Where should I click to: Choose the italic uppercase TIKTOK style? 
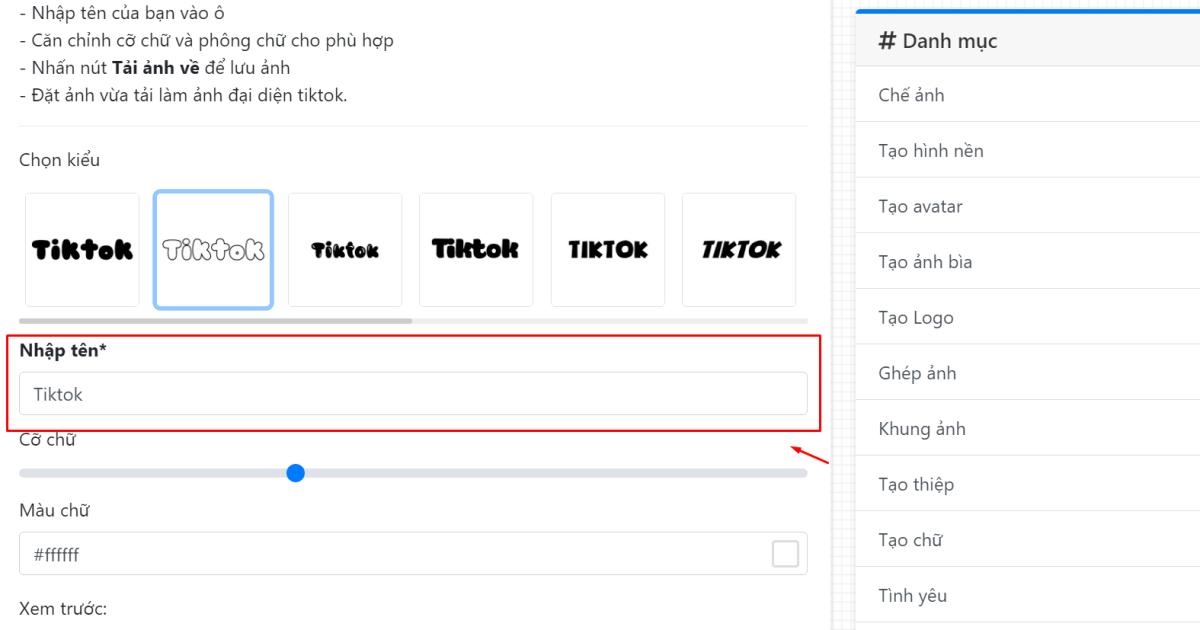[739, 250]
